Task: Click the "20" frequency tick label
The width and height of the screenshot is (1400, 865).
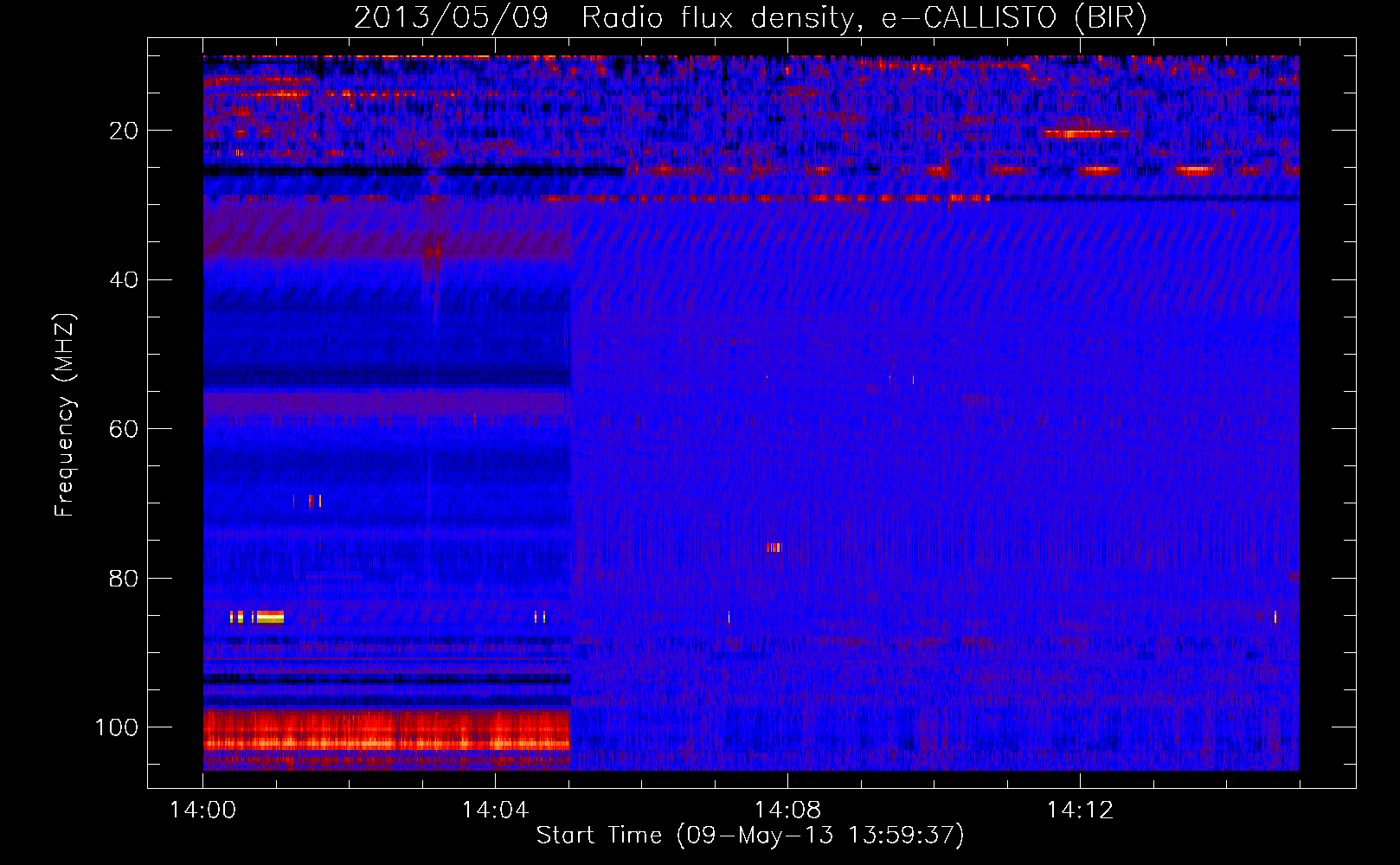Action: click(124, 131)
